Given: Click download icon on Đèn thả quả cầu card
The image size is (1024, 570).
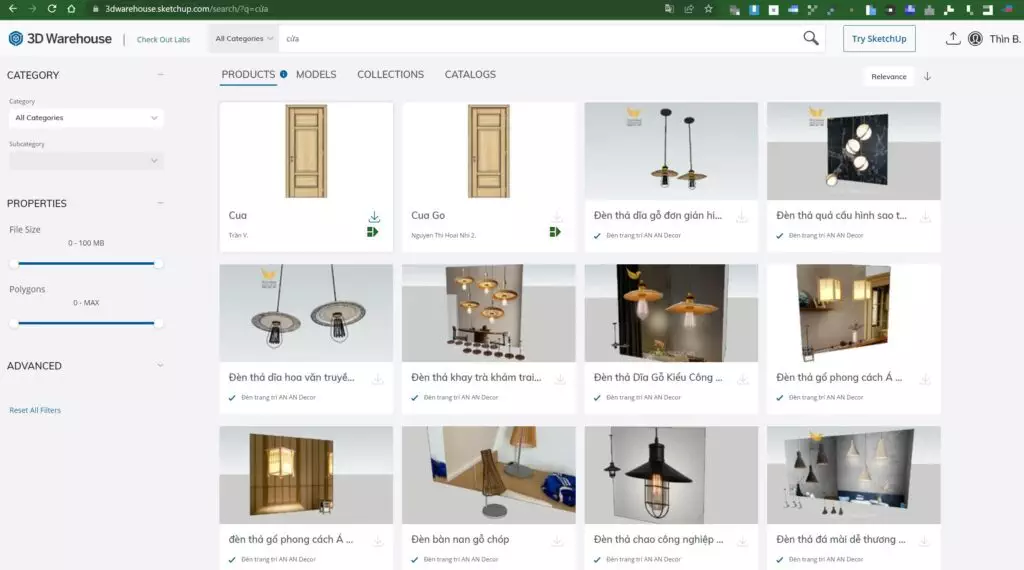Looking at the screenshot, I should (925, 217).
